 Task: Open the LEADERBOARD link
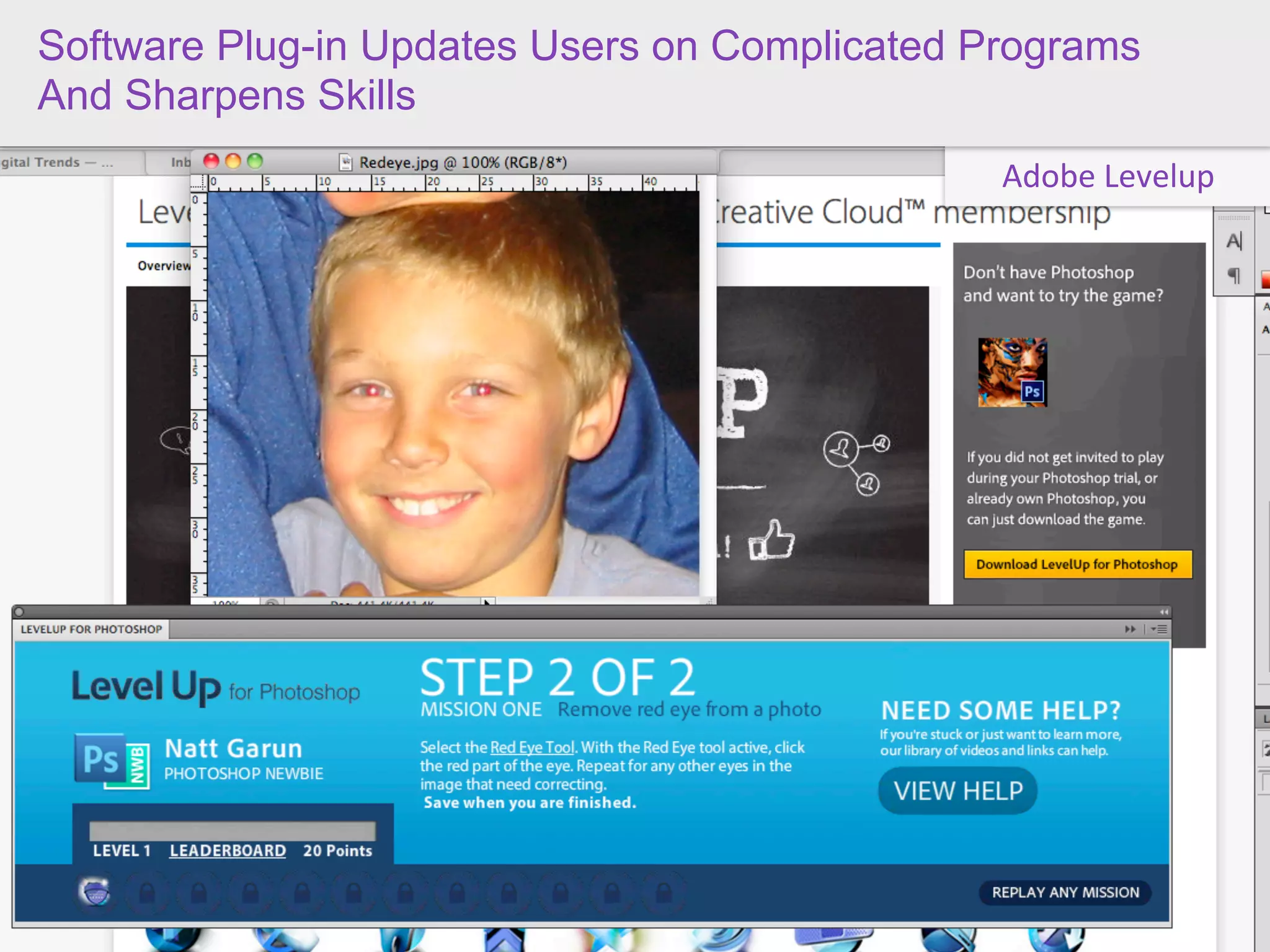228,850
